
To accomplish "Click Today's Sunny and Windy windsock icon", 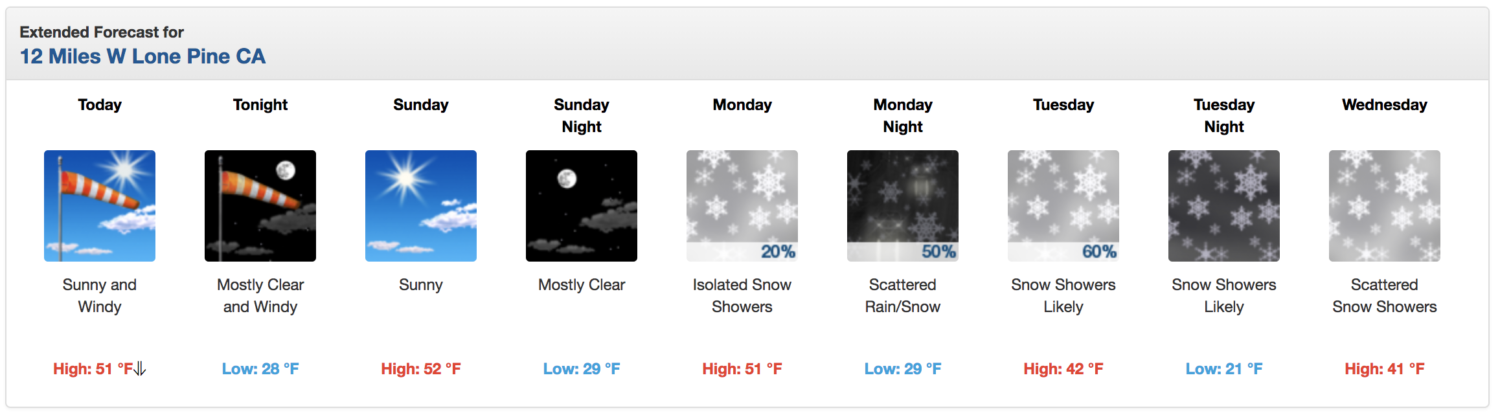I will tap(100, 206).
